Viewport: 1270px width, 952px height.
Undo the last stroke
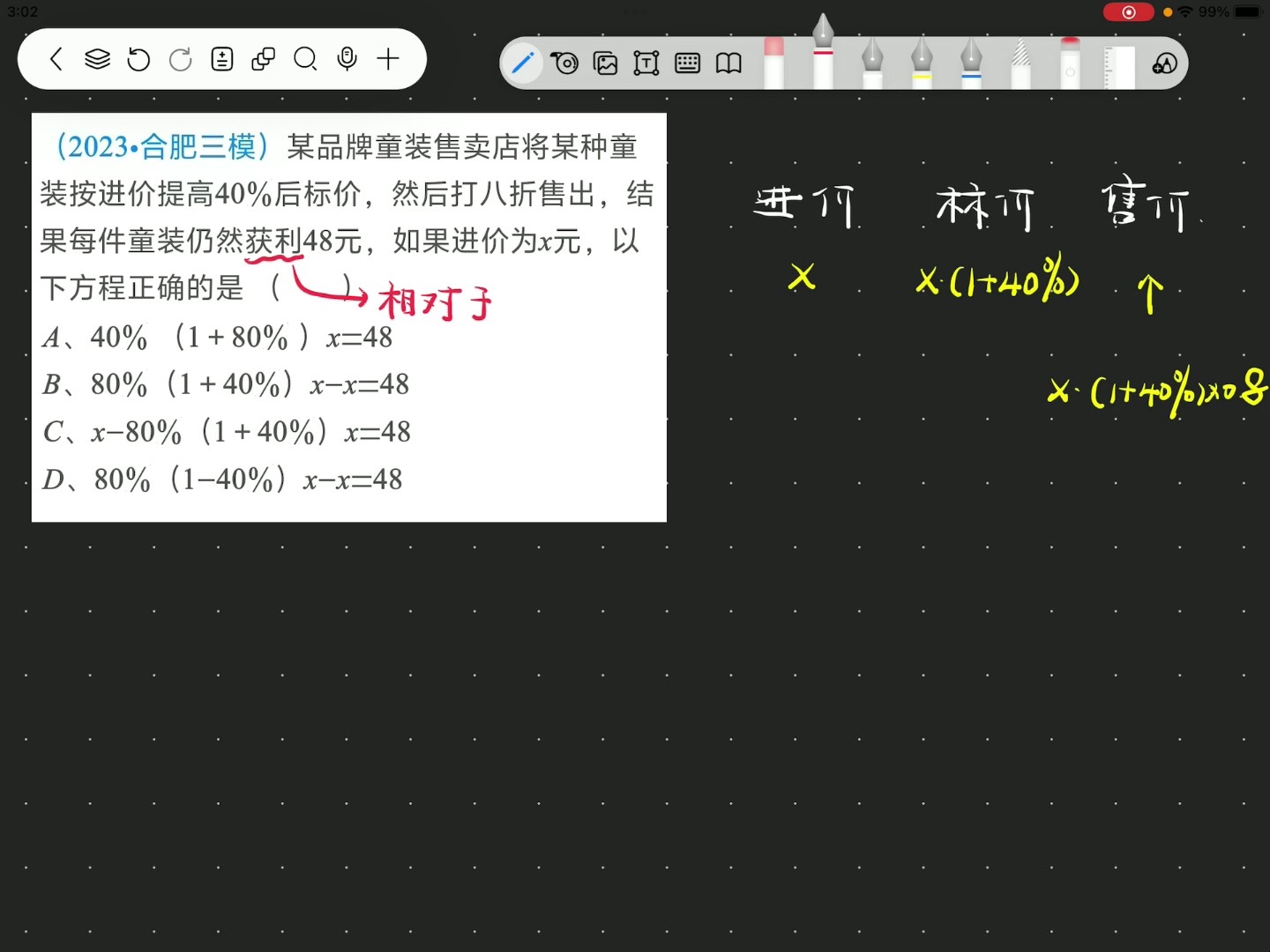pyautogui.click(x=138, y=59)
